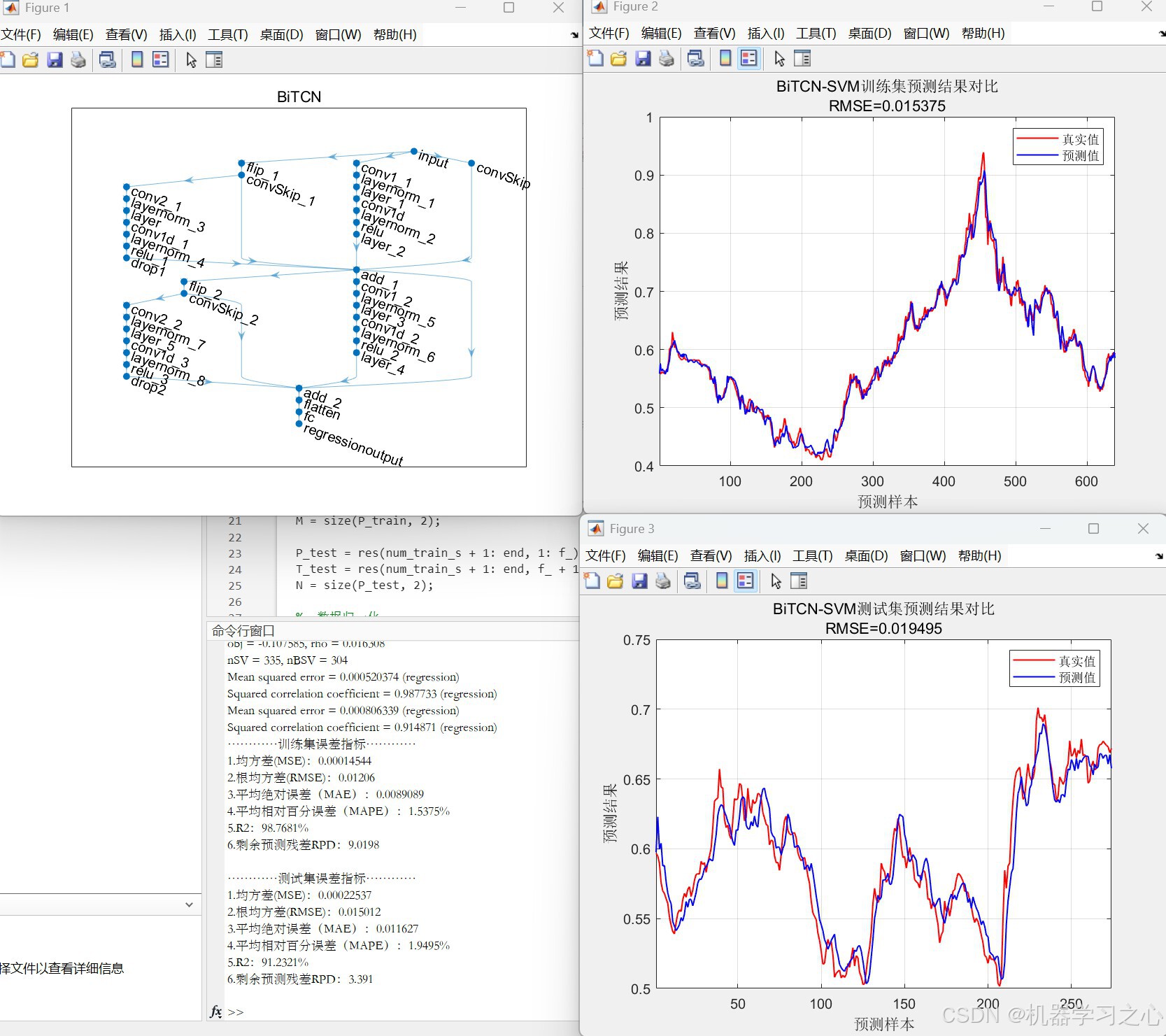Click the fx function browser icon
This screenshot has height=1036, width=1166.
(x=216, y=1012)
